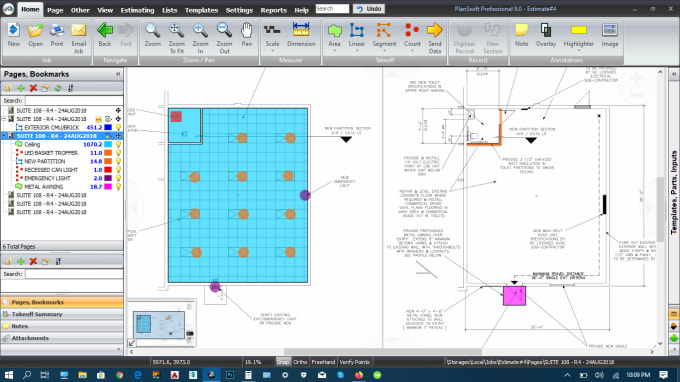Image resolution: width=680 pixels, height=382 pixels.
Task: Click the Undo button
Action: click(x=369, y=9)
